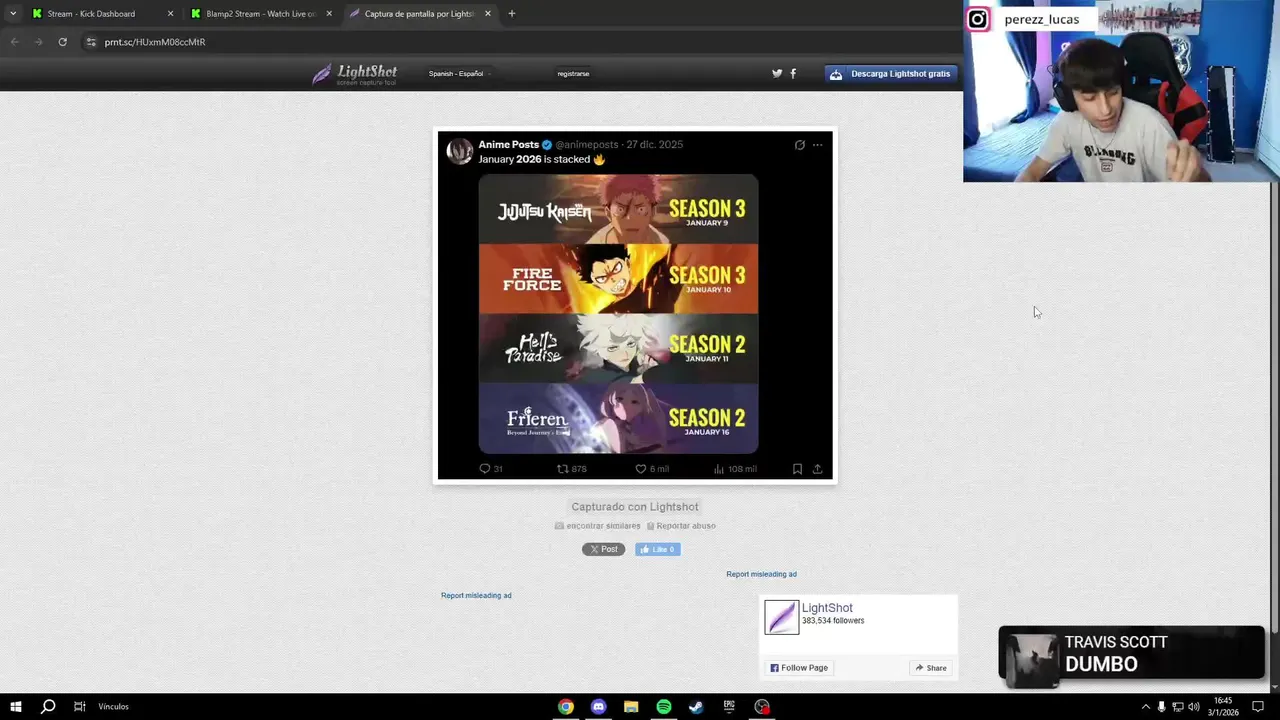Click the Anime Posts profile avatar
This screenshot has height=720, width=1280.
[459, 152]
